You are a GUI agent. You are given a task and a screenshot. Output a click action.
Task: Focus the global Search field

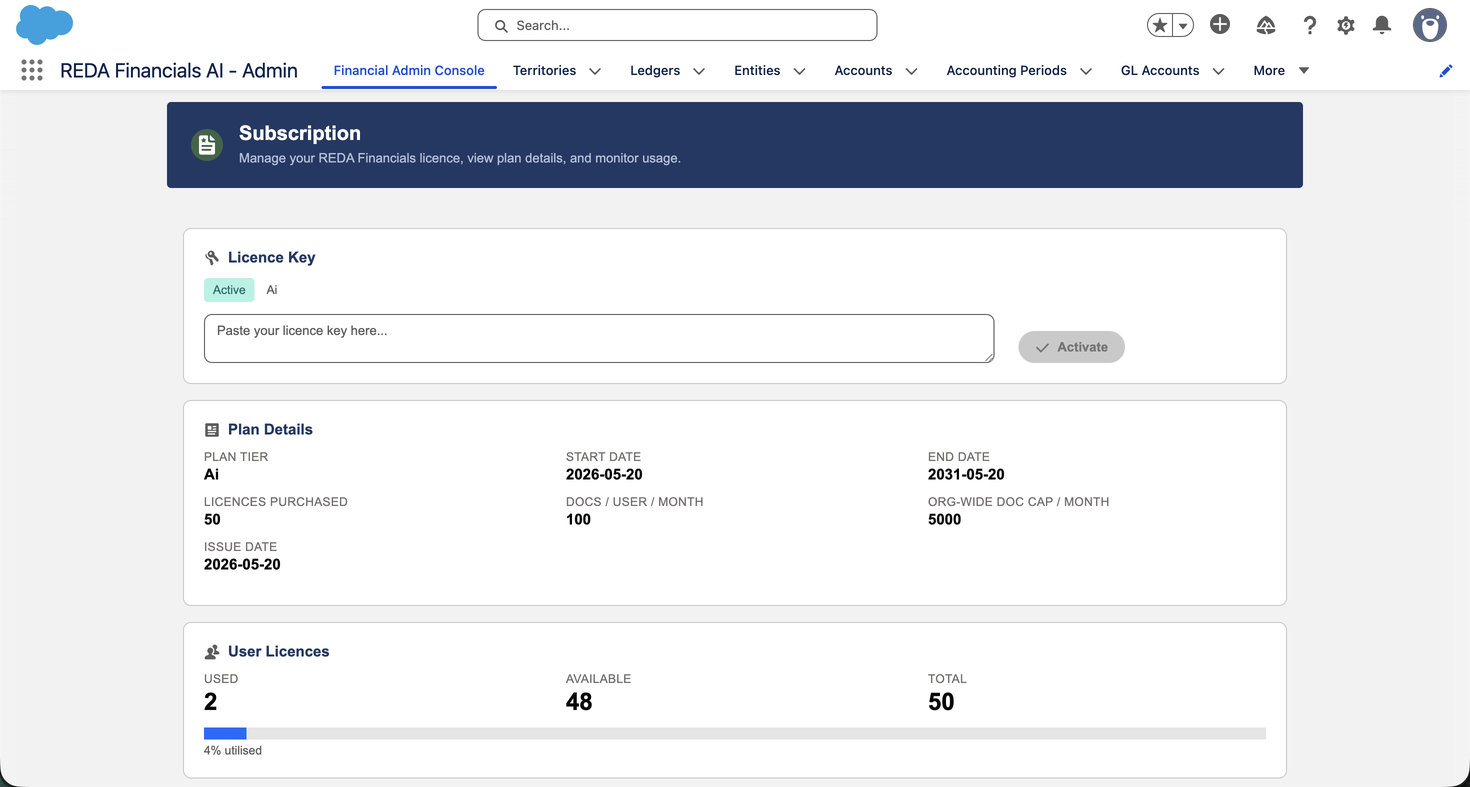point(677,25)
